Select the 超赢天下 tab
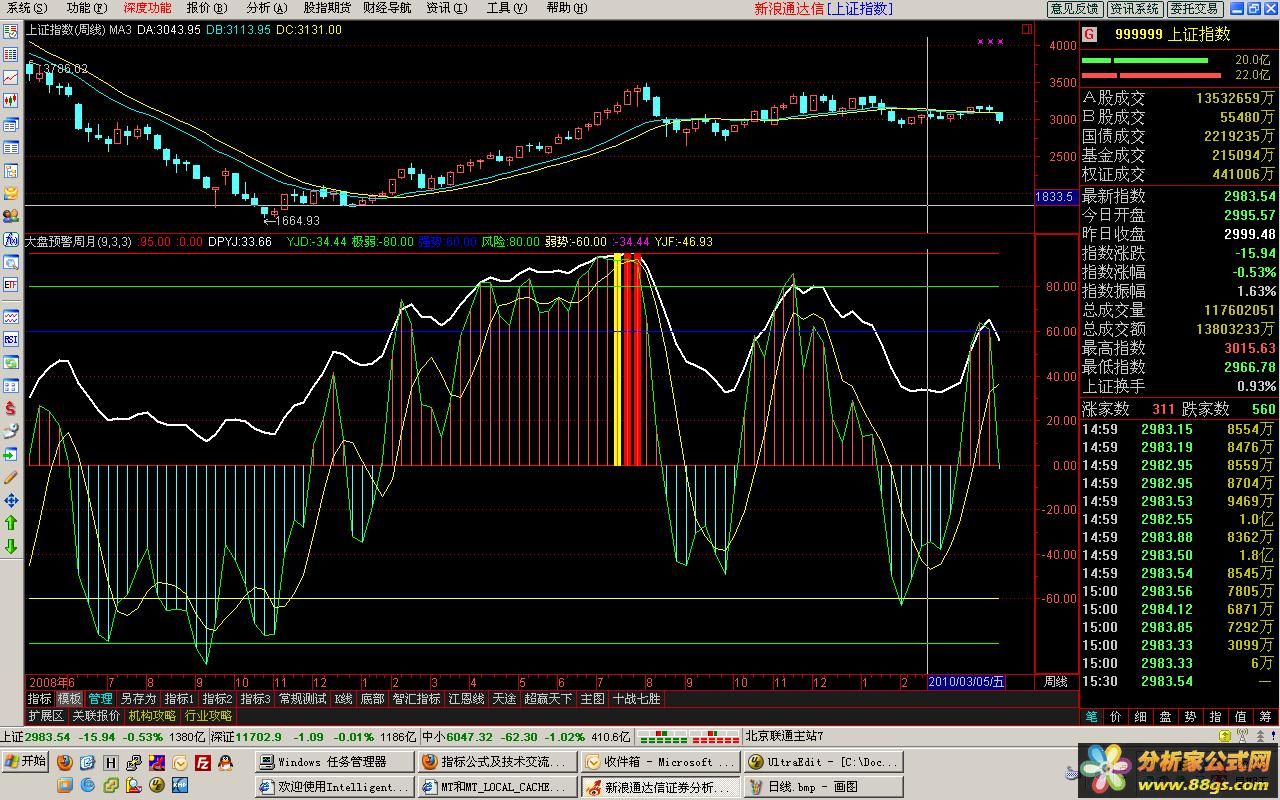 coord(548,699)
